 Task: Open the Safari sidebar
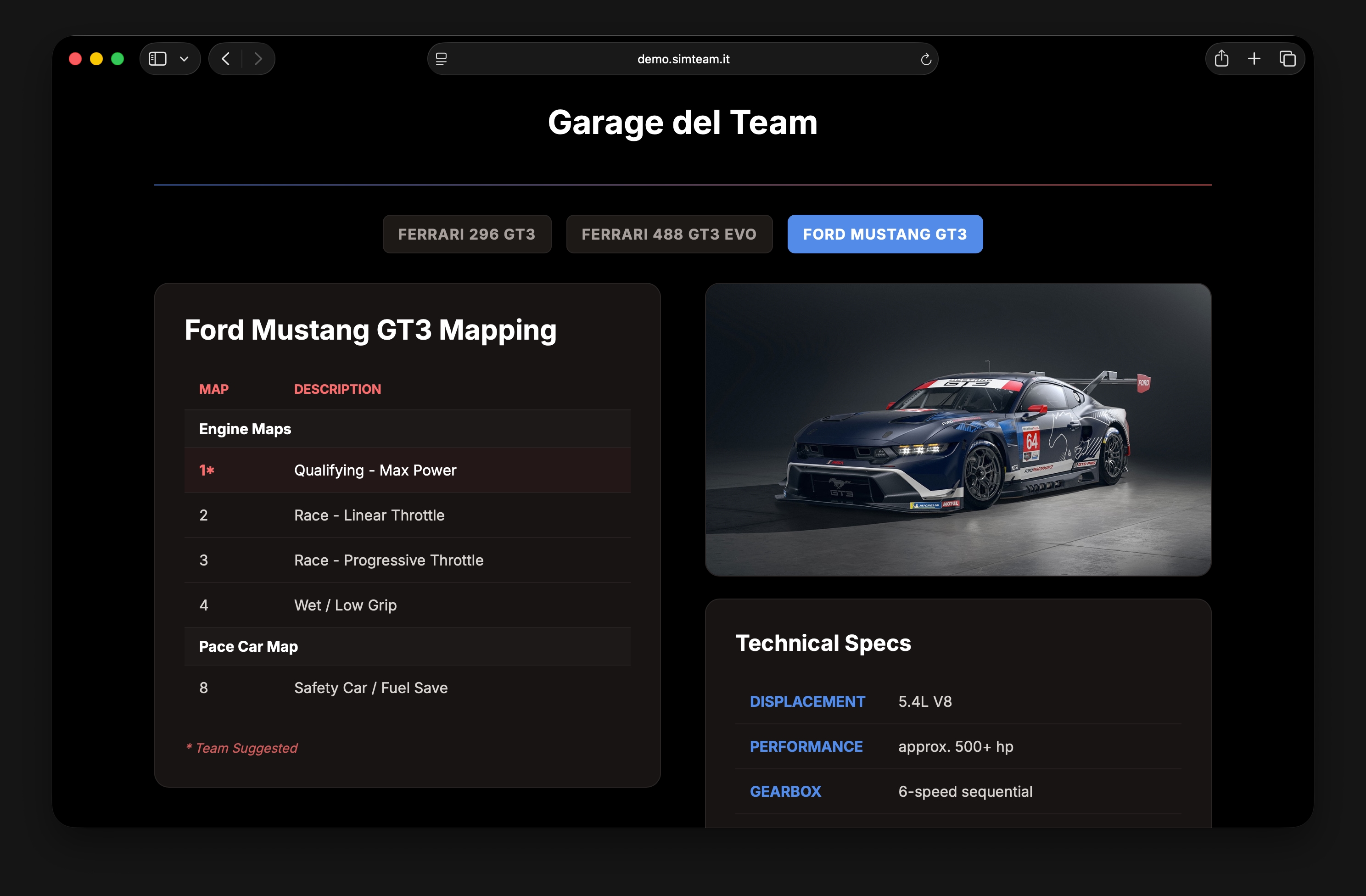[157, 58]
